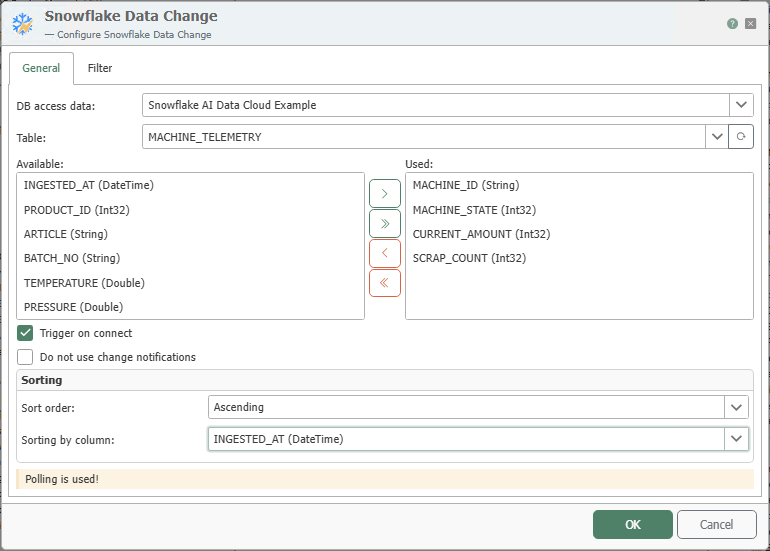The image size is (770, 551).
Task: Click the Snowflake logo icon in header
Action: (23, 24)
